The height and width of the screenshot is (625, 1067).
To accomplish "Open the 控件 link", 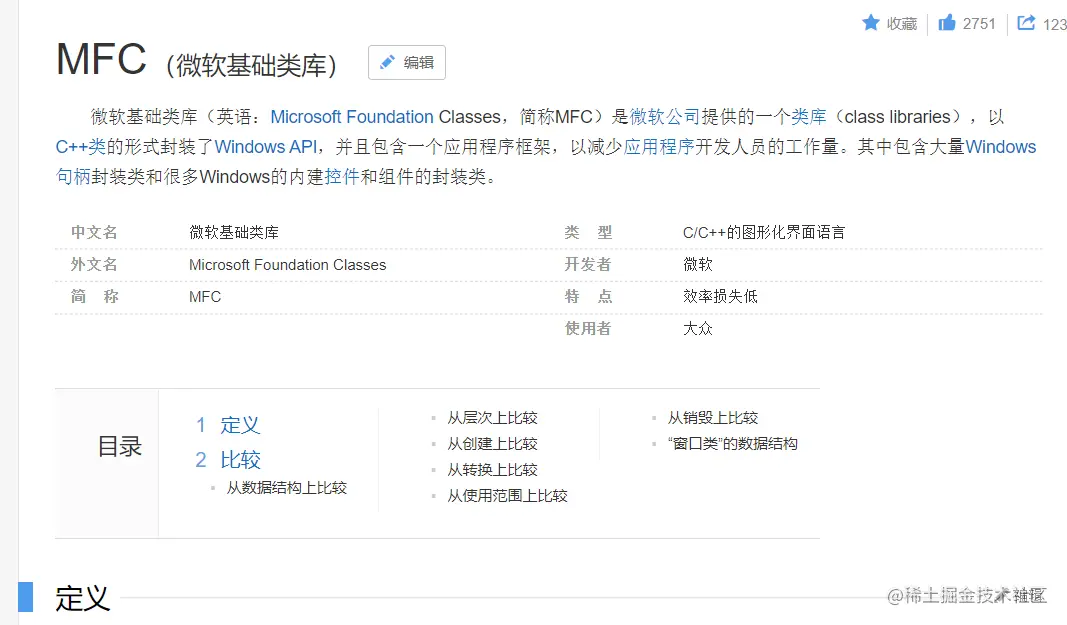I will click(342, 177).
